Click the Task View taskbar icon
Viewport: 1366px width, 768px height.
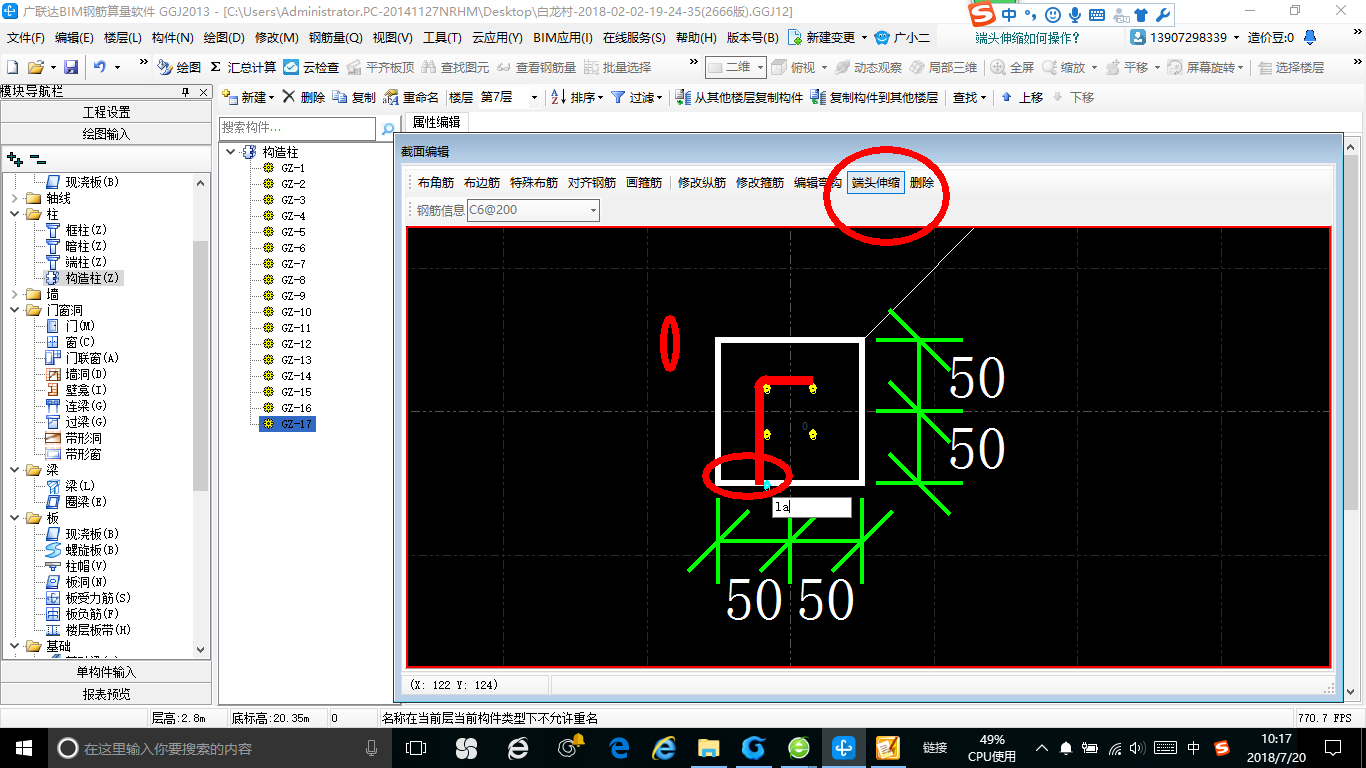click(416, 747)
